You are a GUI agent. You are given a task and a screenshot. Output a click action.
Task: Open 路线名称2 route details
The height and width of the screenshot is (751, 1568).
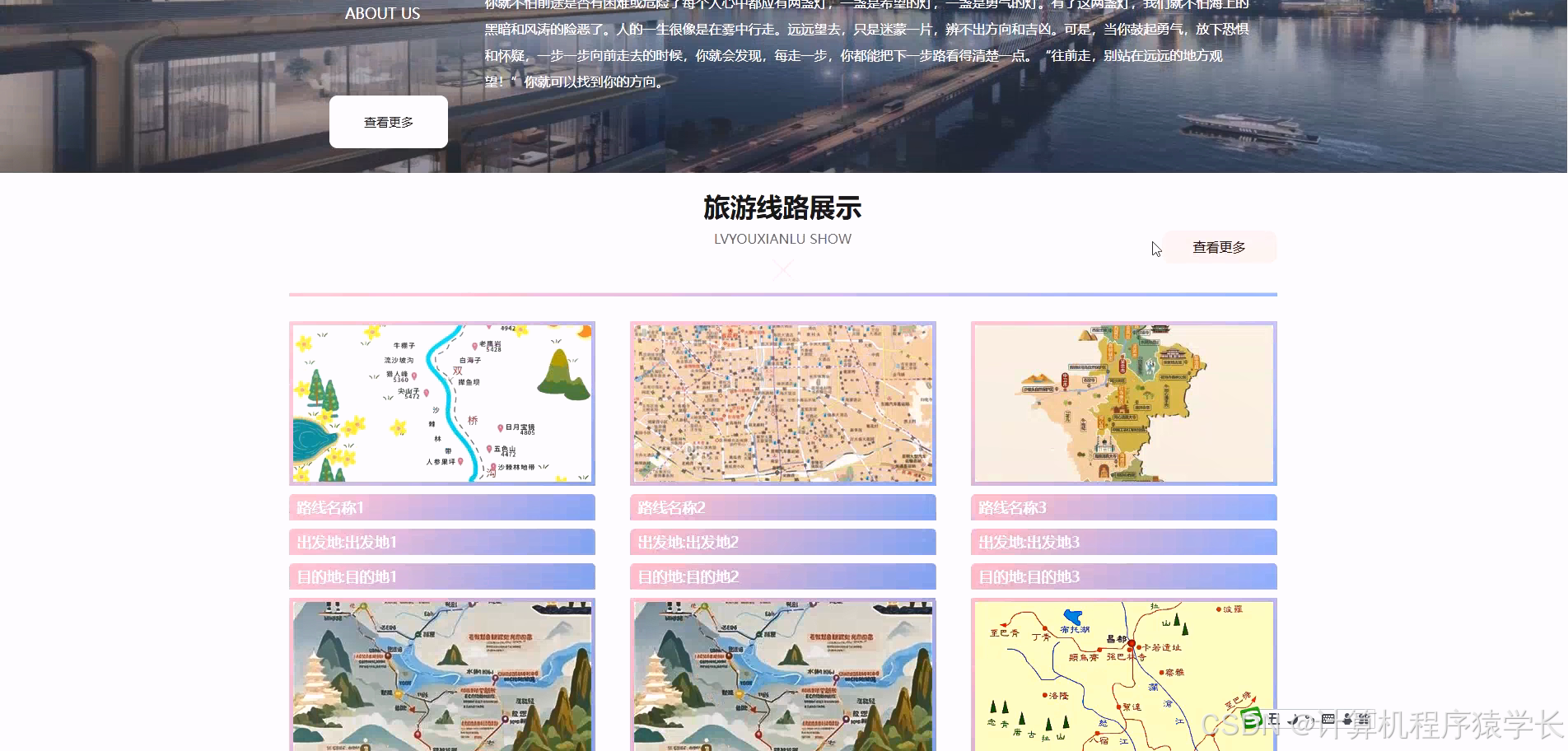pos(782,508)
